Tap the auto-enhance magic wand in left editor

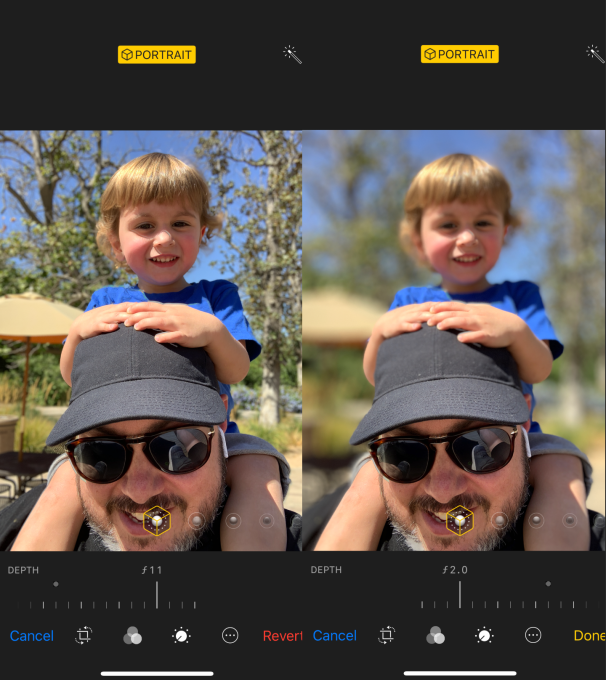point(292,55)
